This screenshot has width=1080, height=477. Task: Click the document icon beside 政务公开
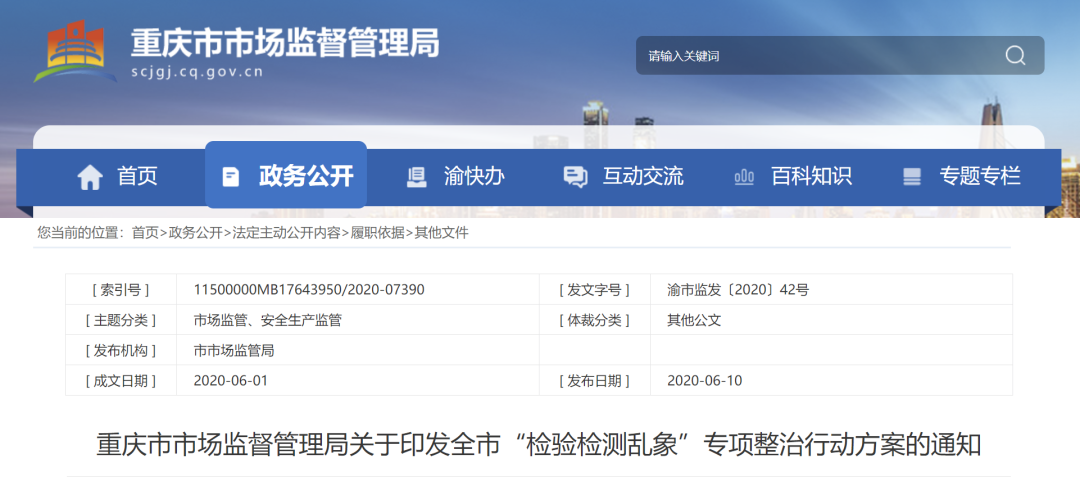pyautogui.click(x=231, y=177)
